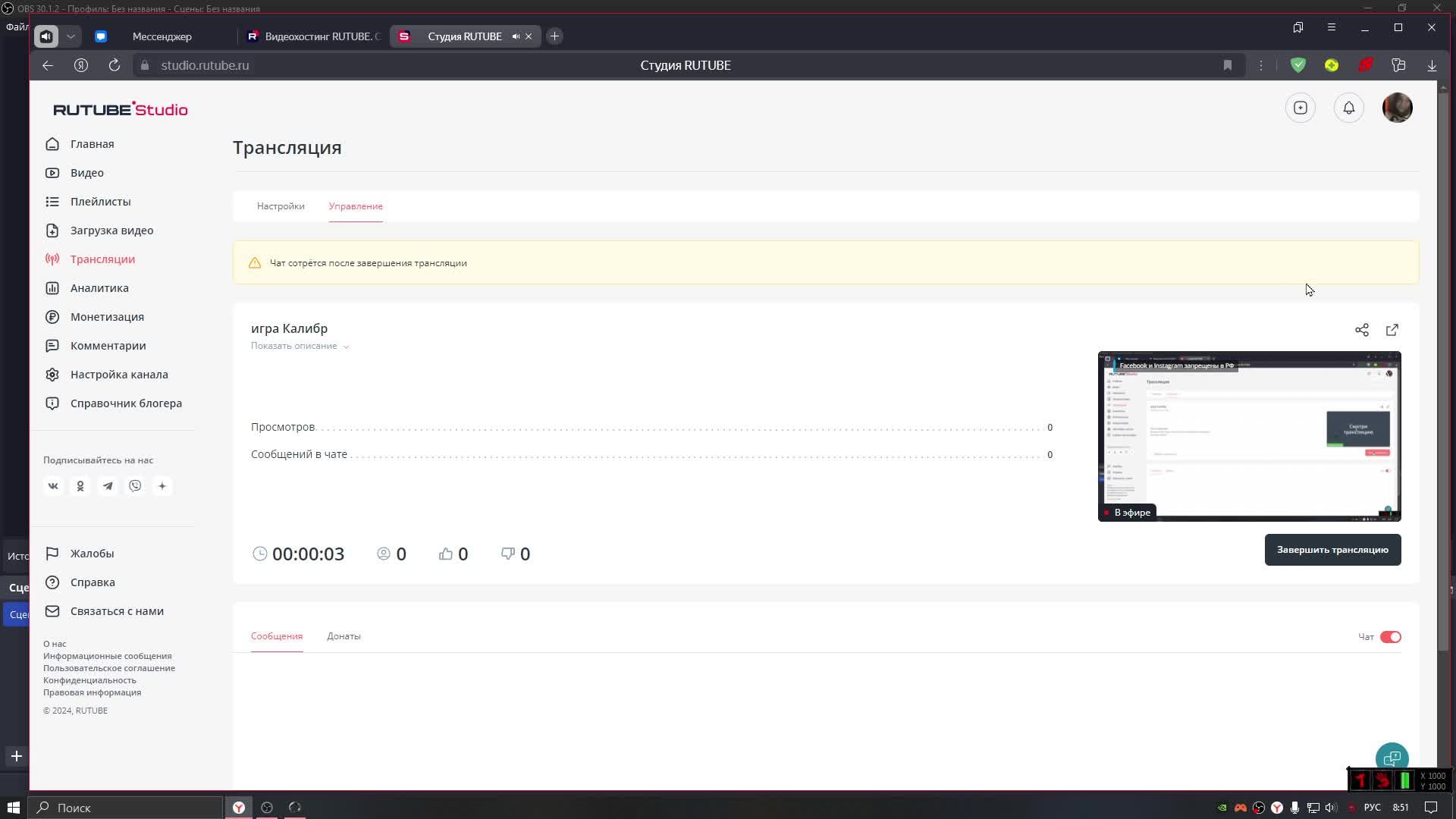Open Справочник блогера

(x=114, y=403)
